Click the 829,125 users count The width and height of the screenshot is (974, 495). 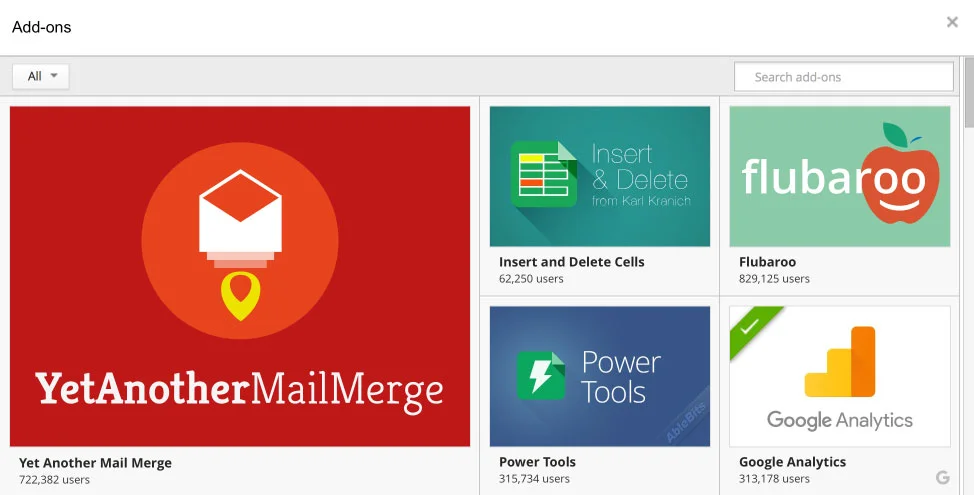[x=774, y=279]
